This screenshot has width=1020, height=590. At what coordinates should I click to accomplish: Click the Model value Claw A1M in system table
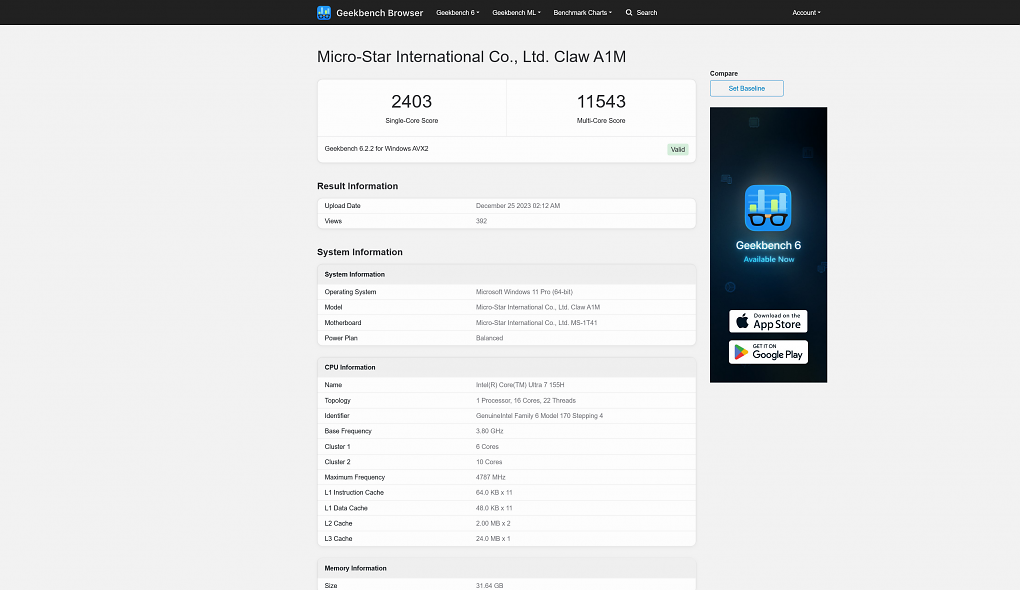pyautogui.click(x=538, y=308)
